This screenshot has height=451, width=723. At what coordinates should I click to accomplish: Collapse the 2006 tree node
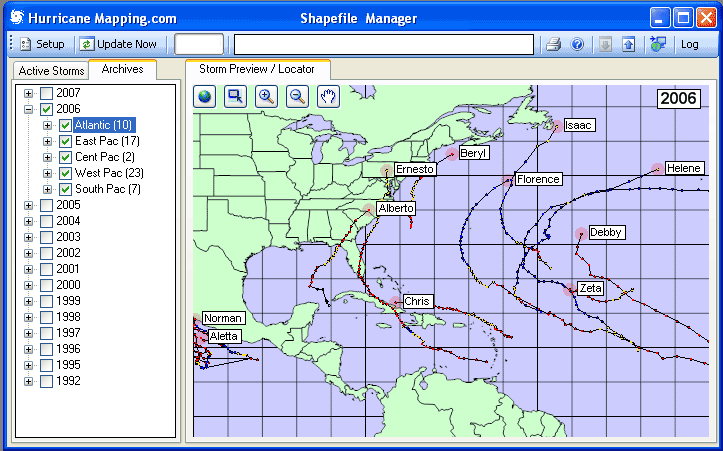coord(29,109)
